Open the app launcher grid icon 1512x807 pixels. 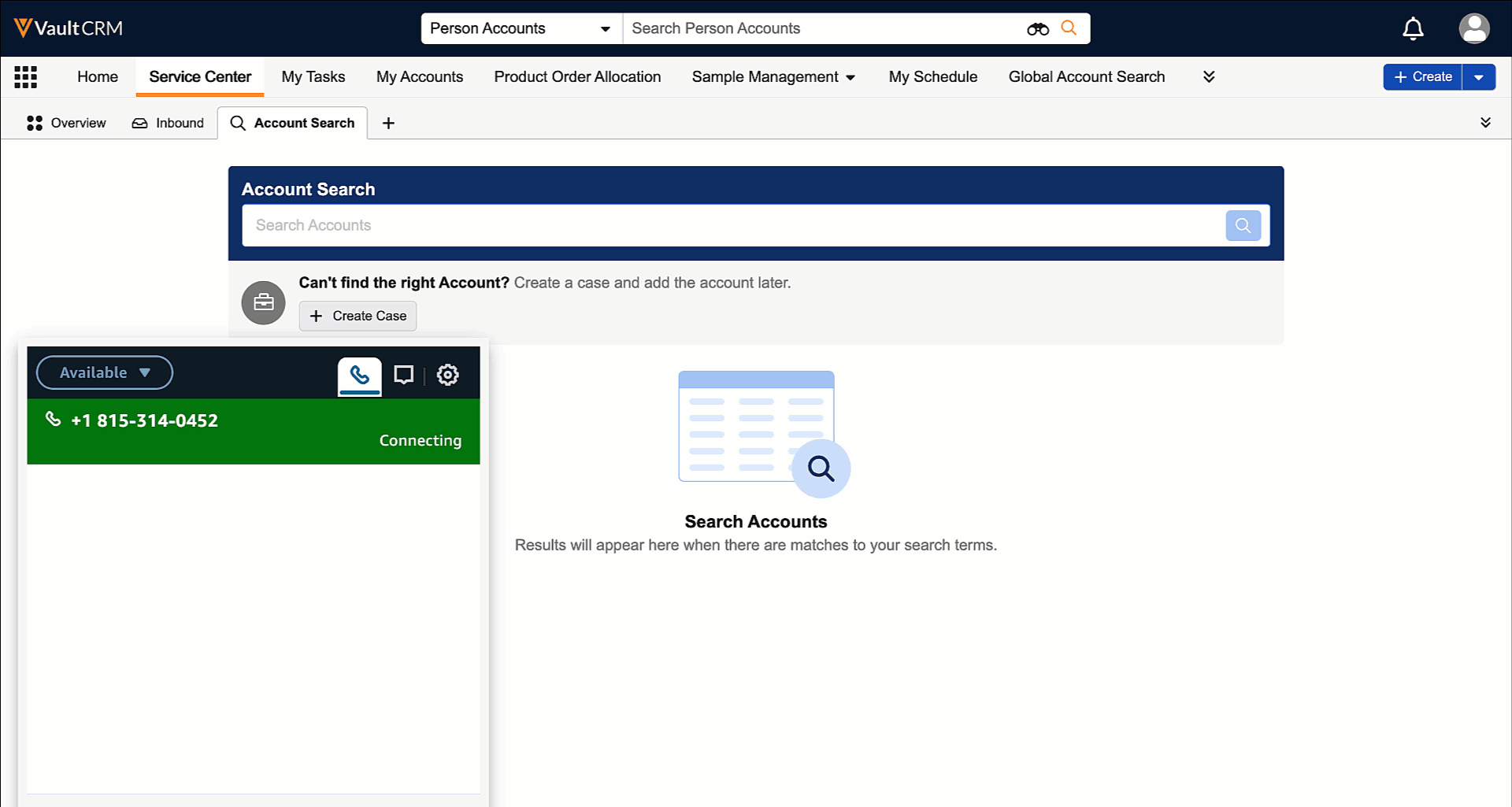click(x=25, y=77)
